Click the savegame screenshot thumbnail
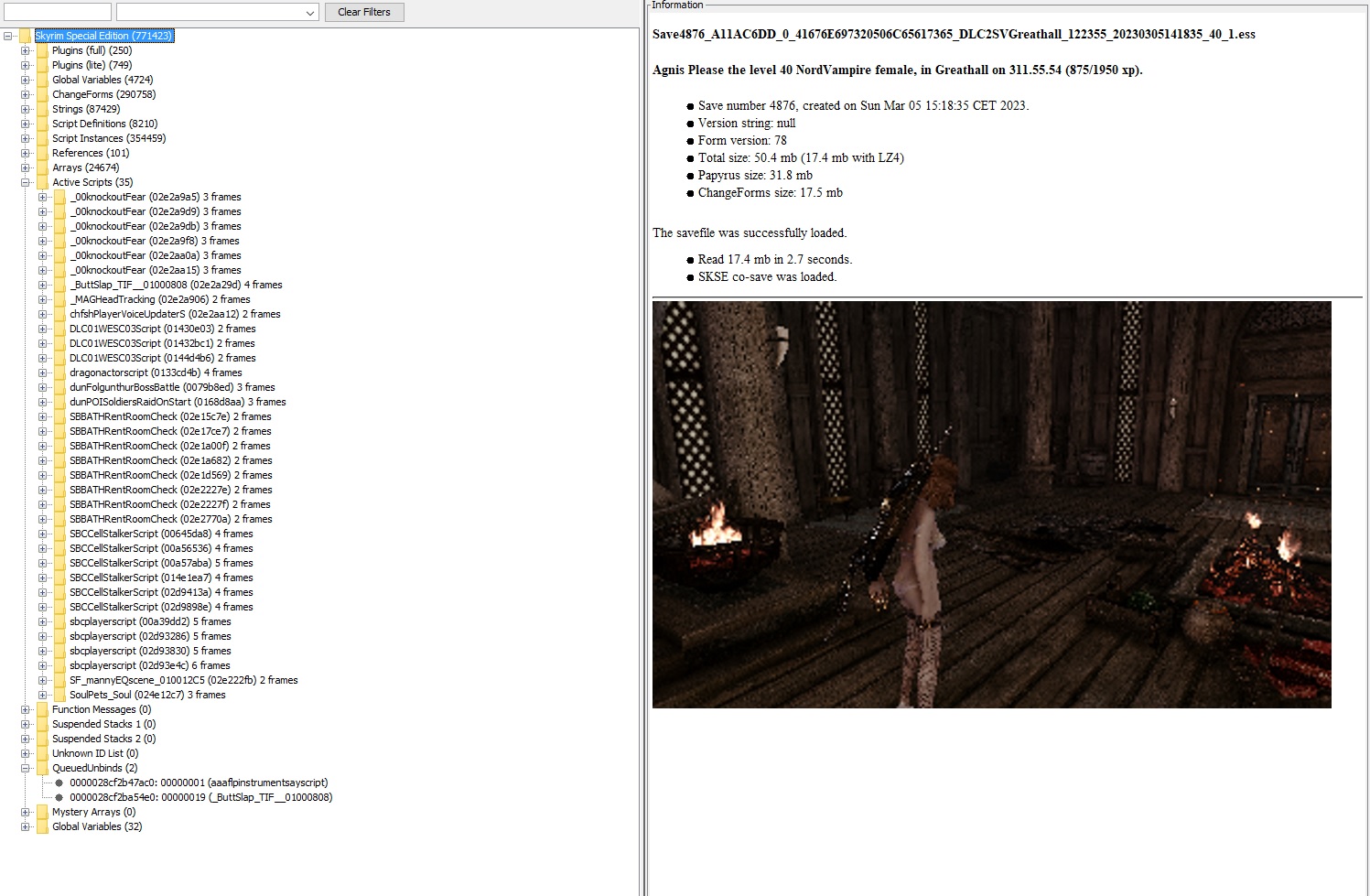The height and width of the screenshot is (896, 1370). [991, 504]
